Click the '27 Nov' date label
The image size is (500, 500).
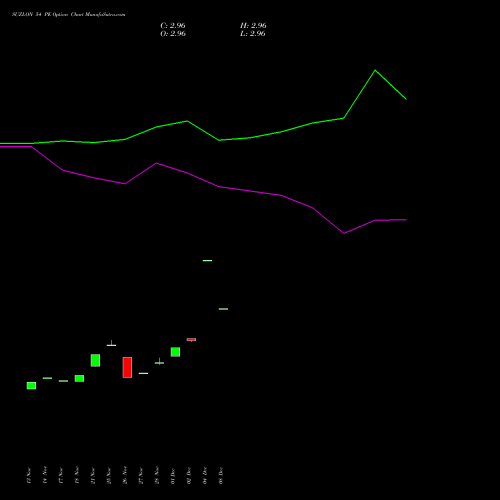[141, 475]
